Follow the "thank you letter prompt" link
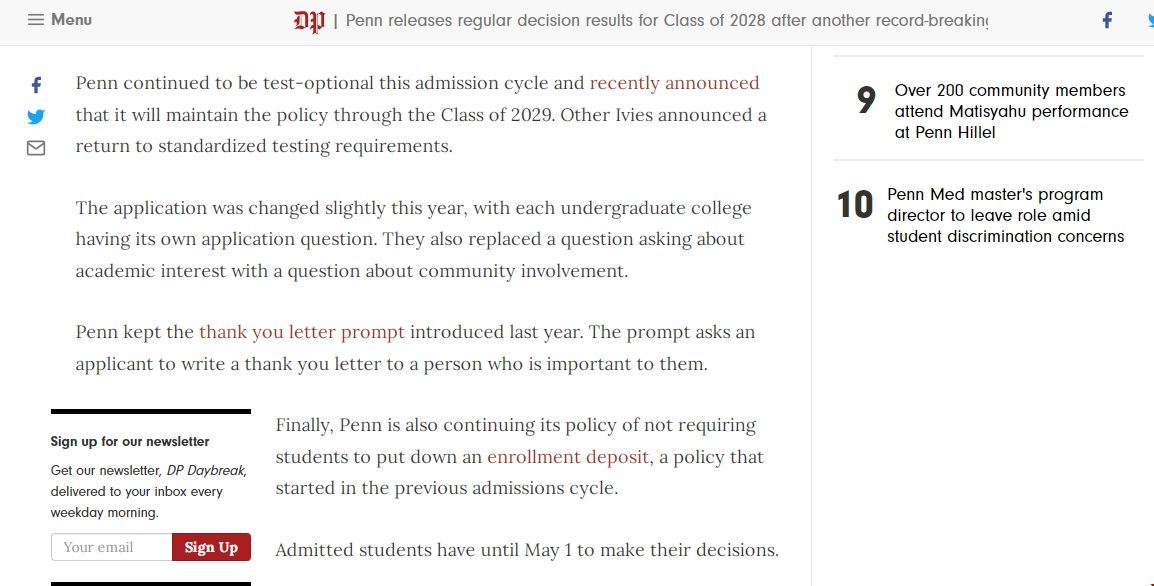 [302, 332]
